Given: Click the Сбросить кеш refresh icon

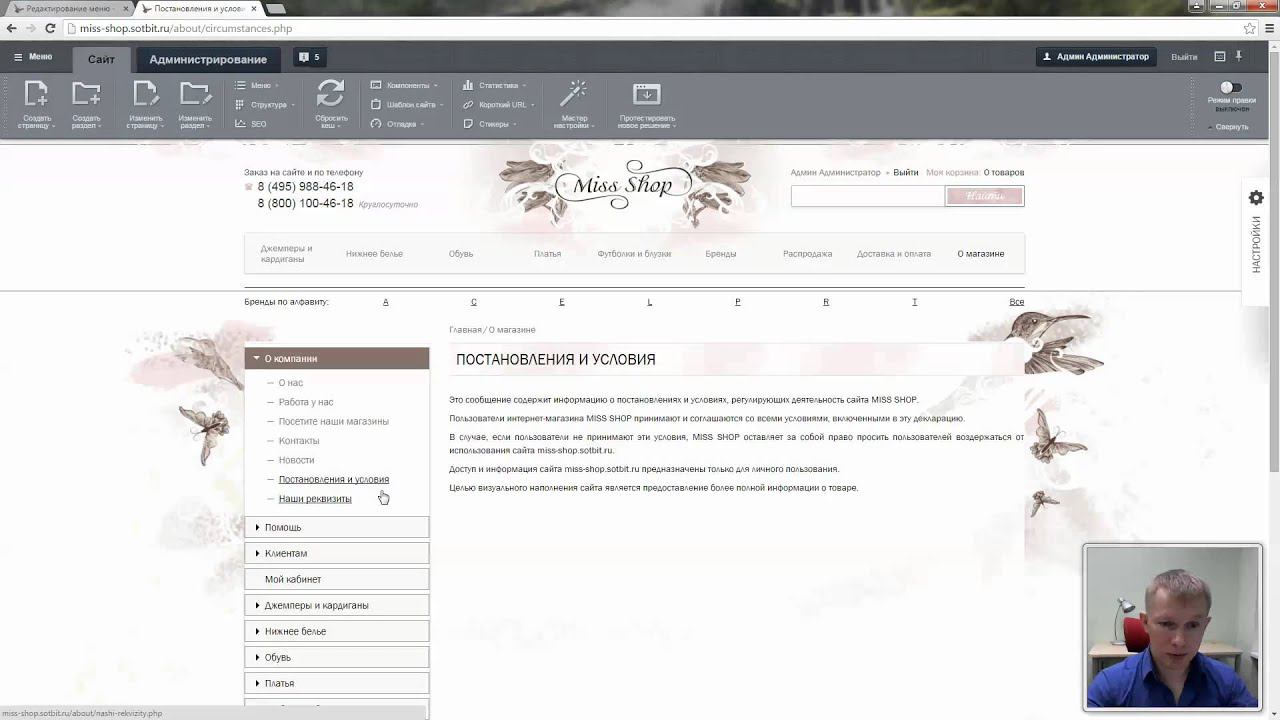Looking at the screenshot, I should point(331,93).
